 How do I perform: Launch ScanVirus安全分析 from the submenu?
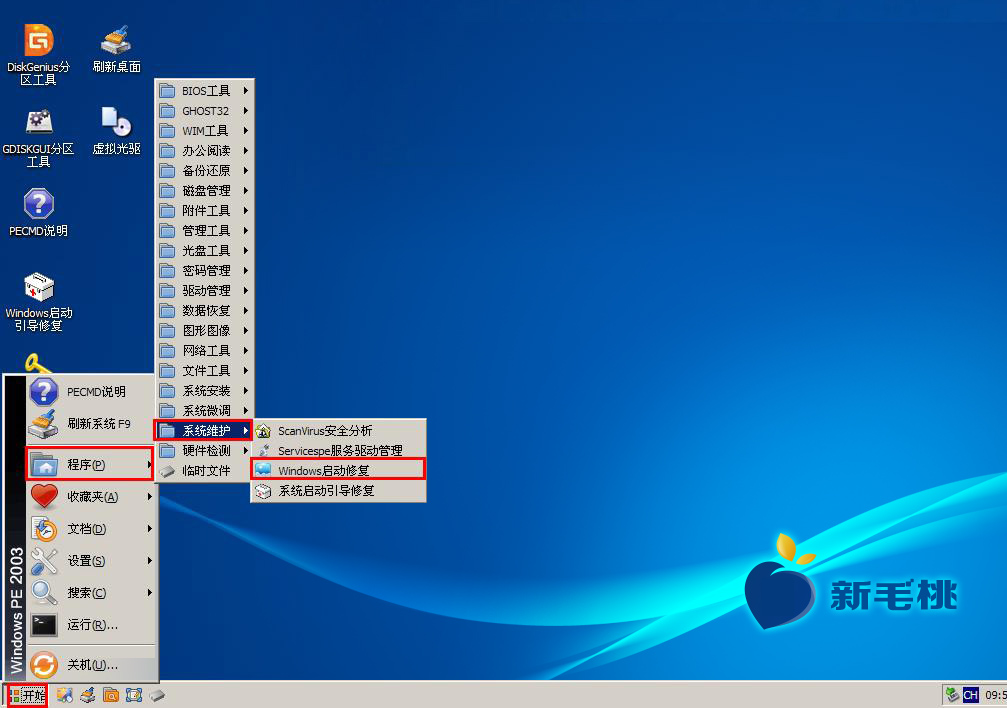pyautogui.click(x=338, y=430)
